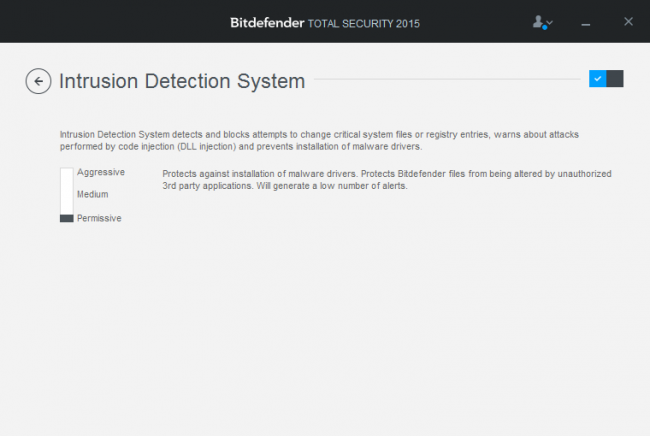Click the Bitdefender logo in title bar
Image resolution: width=650 pixels, height=436 pixels.
point(269,21)
